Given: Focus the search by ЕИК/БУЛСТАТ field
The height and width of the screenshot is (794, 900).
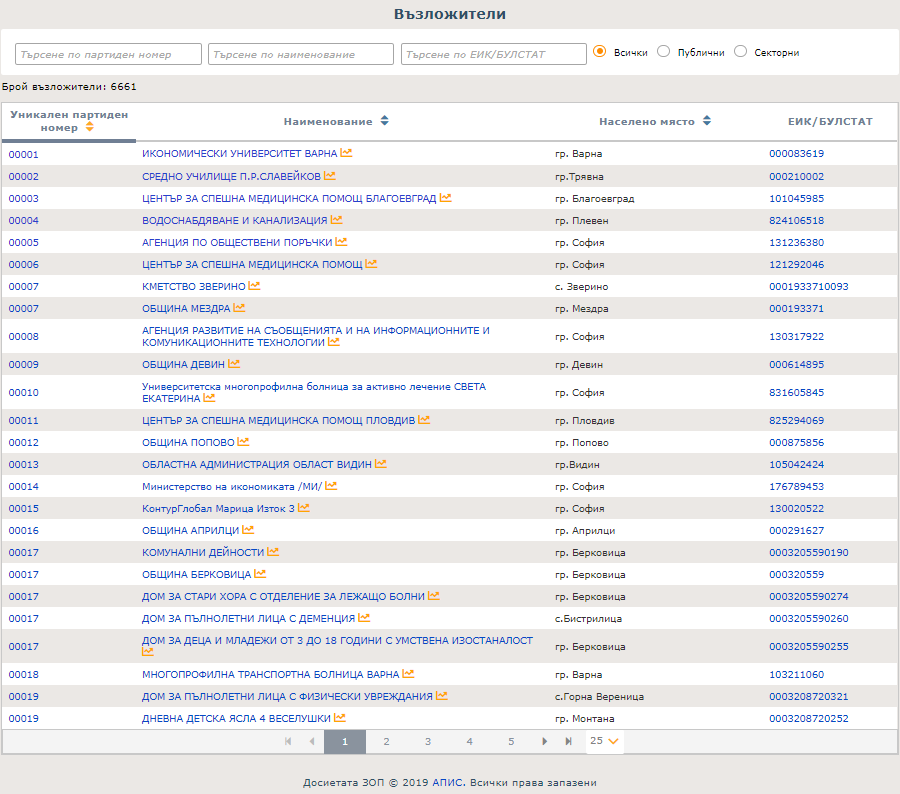Looking at the screenshot, I should 493,54.
